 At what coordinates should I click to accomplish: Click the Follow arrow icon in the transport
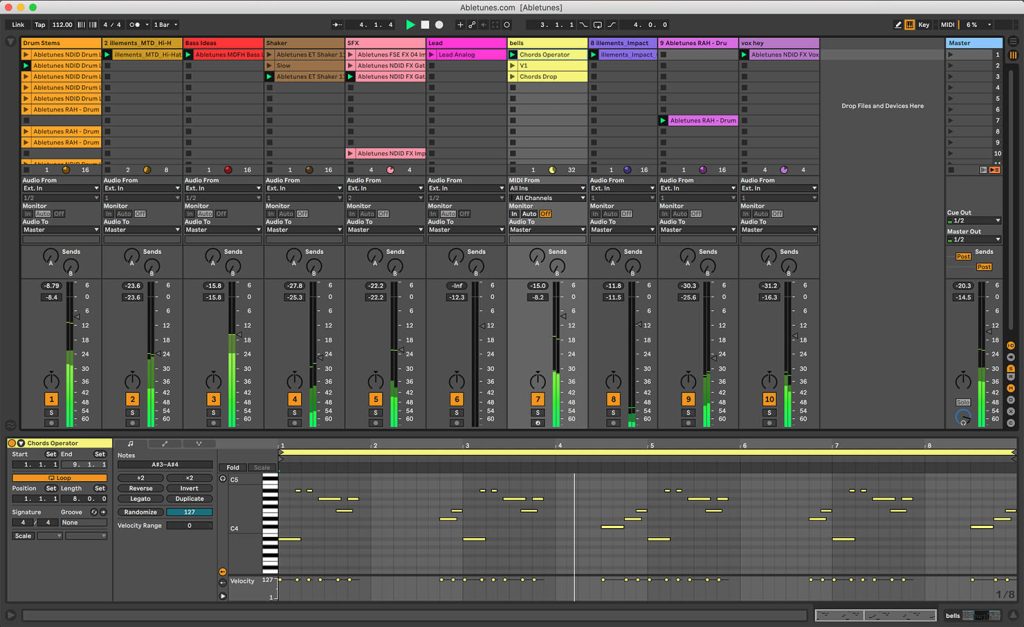point(336,22)
